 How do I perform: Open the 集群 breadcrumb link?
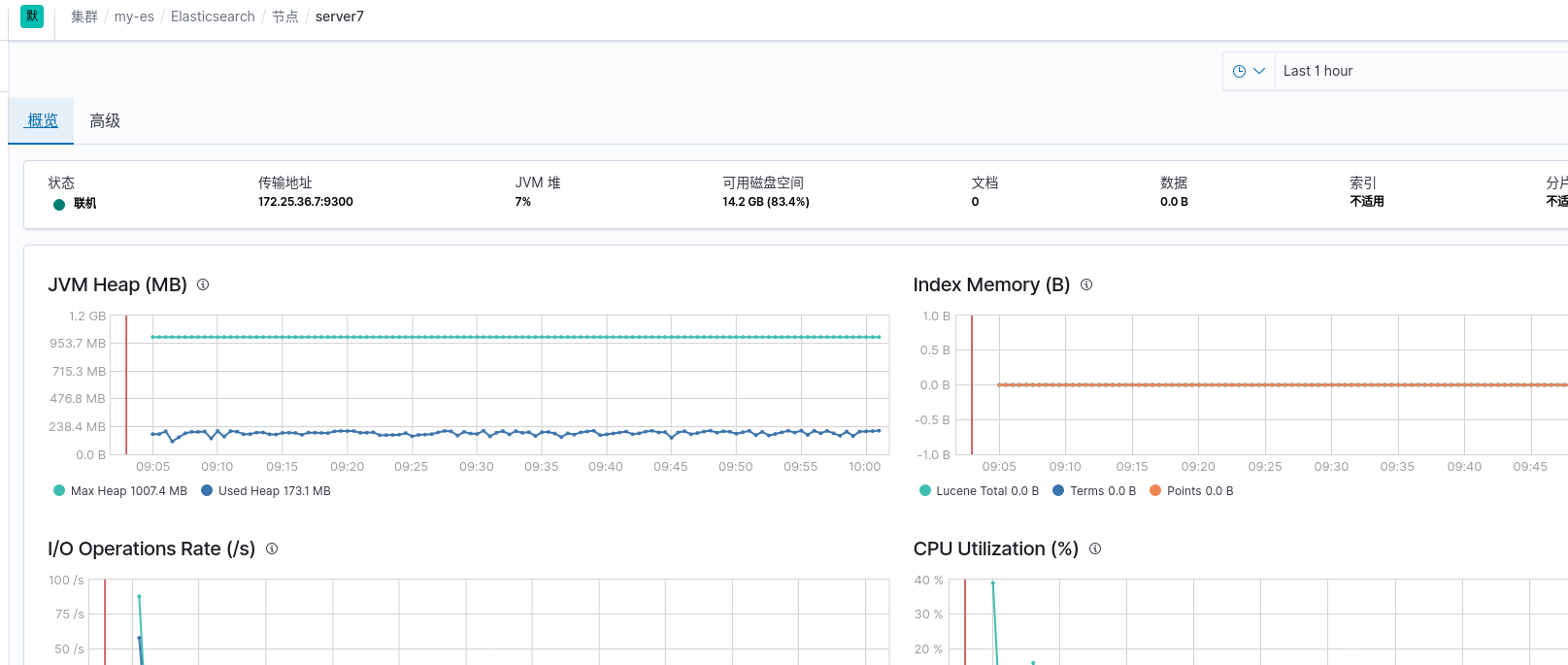84,17
